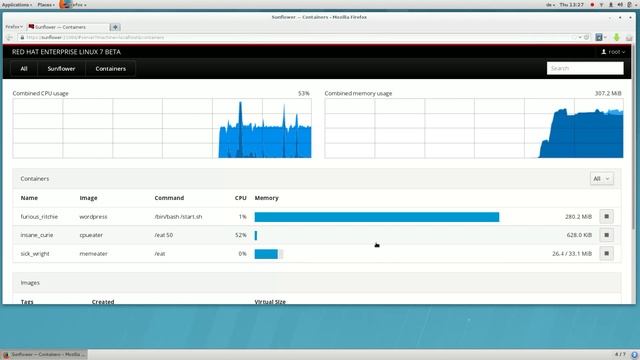The width and height of the screenshot is (640, 360).
Task: Click the red recording indicator in top panel
Action: tap(592, 5)
